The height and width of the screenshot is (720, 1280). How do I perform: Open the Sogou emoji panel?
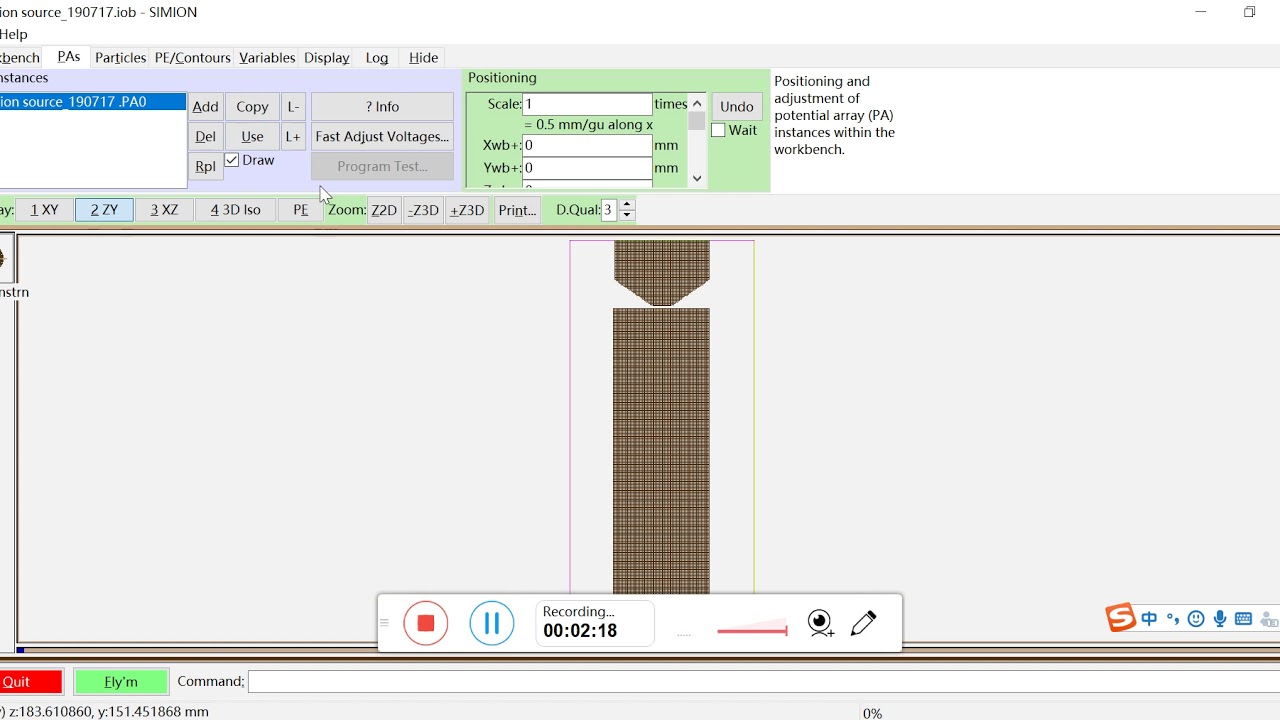click(x=1196, y=619)
